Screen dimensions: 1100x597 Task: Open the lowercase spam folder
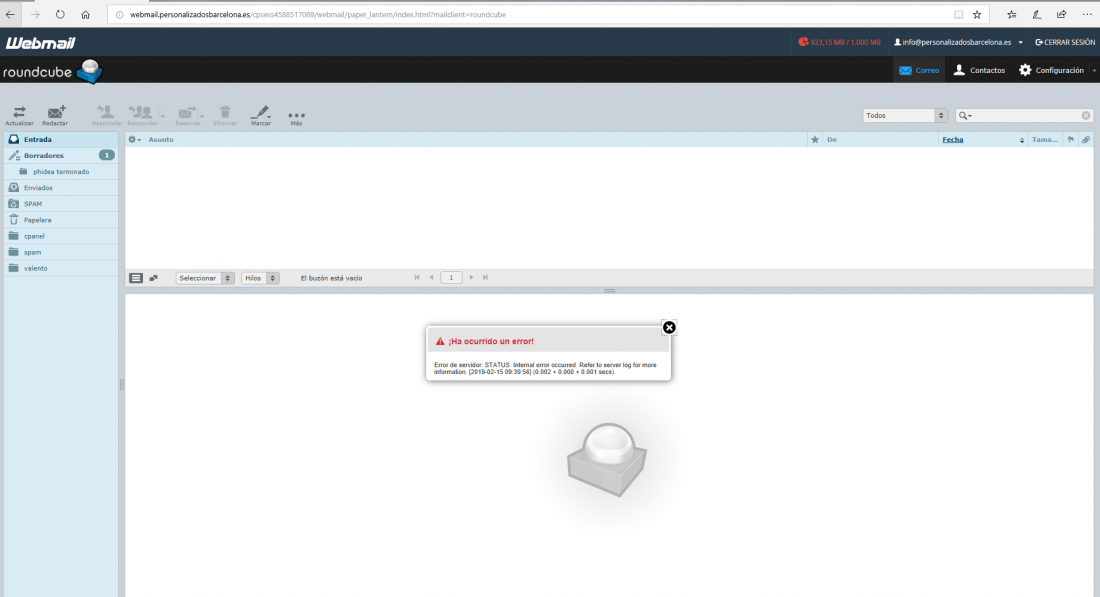[60, 253]
